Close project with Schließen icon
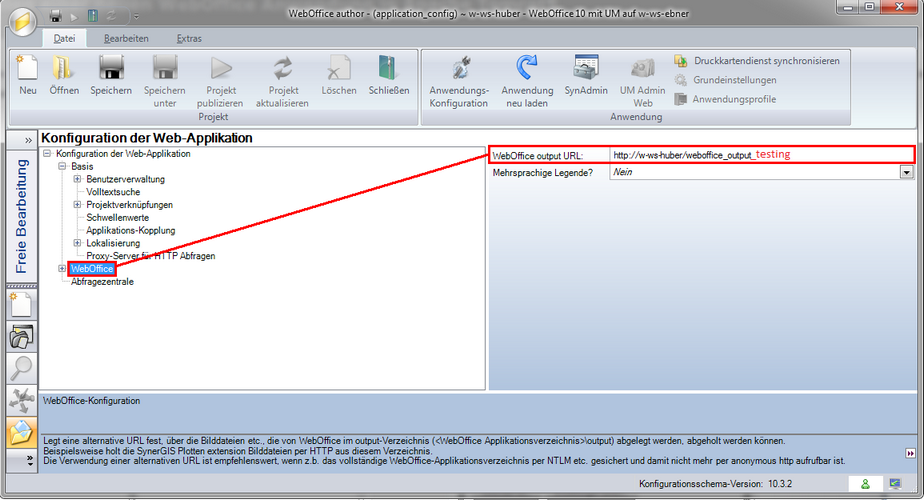Screen dimensions: 924x500 click(388, 68)
